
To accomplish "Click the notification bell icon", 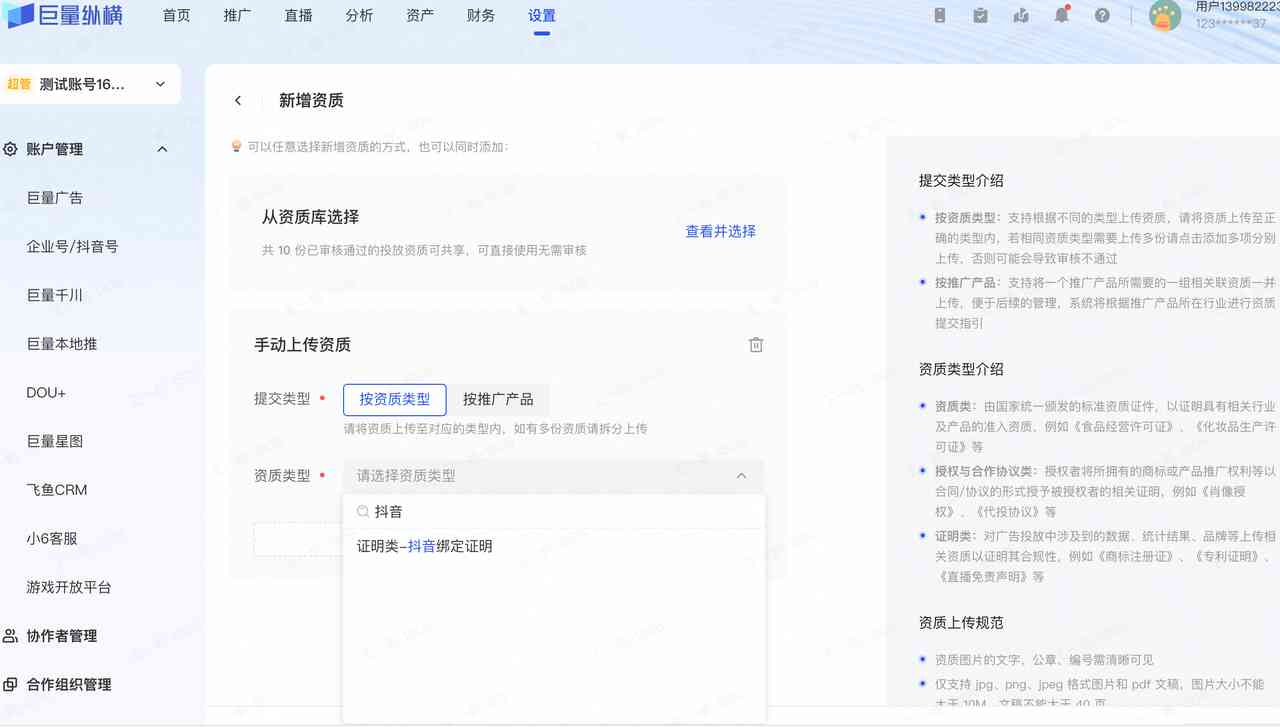I will click(1061, 15).
